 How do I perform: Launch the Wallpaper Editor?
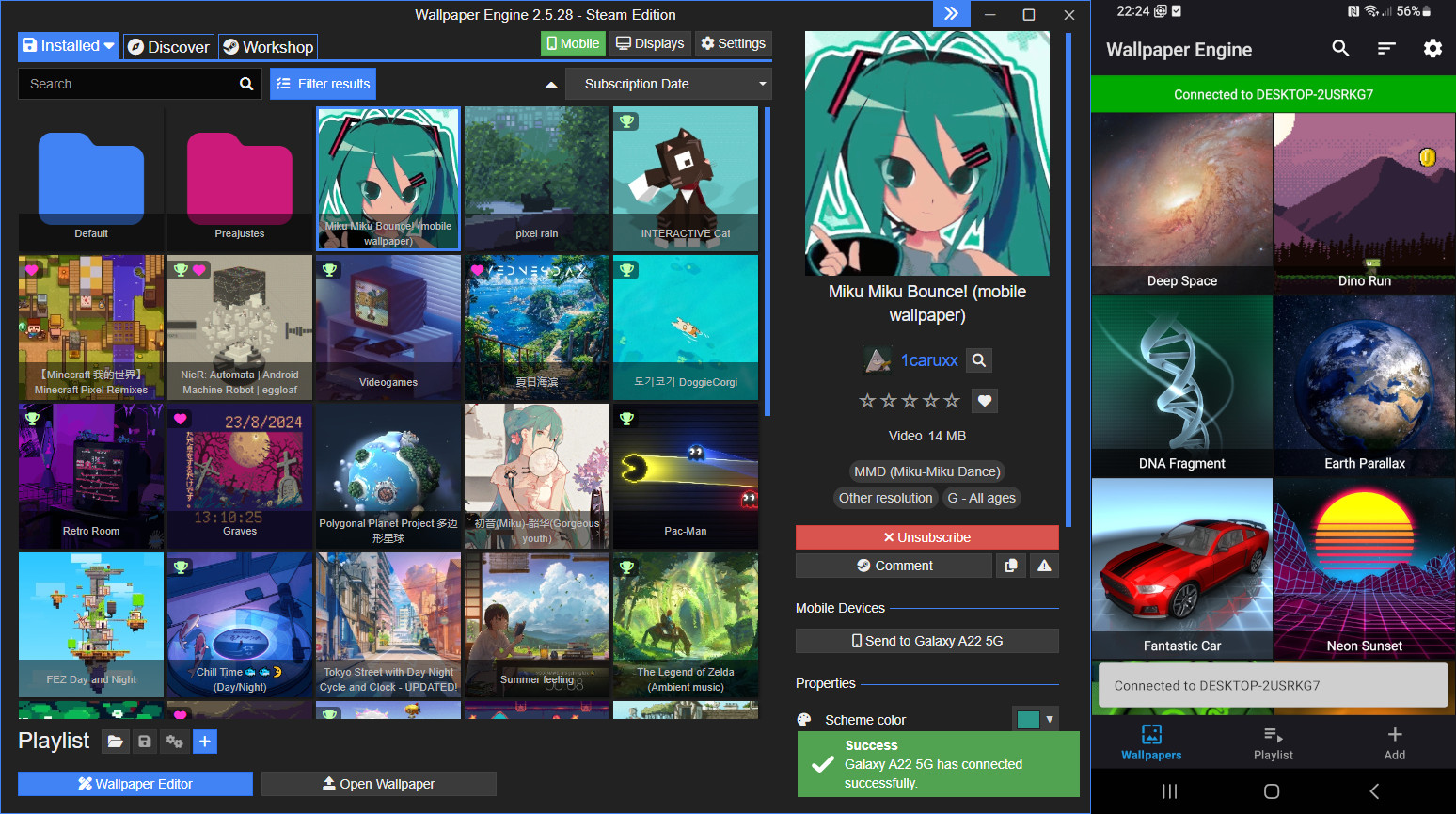pos(135,784)
